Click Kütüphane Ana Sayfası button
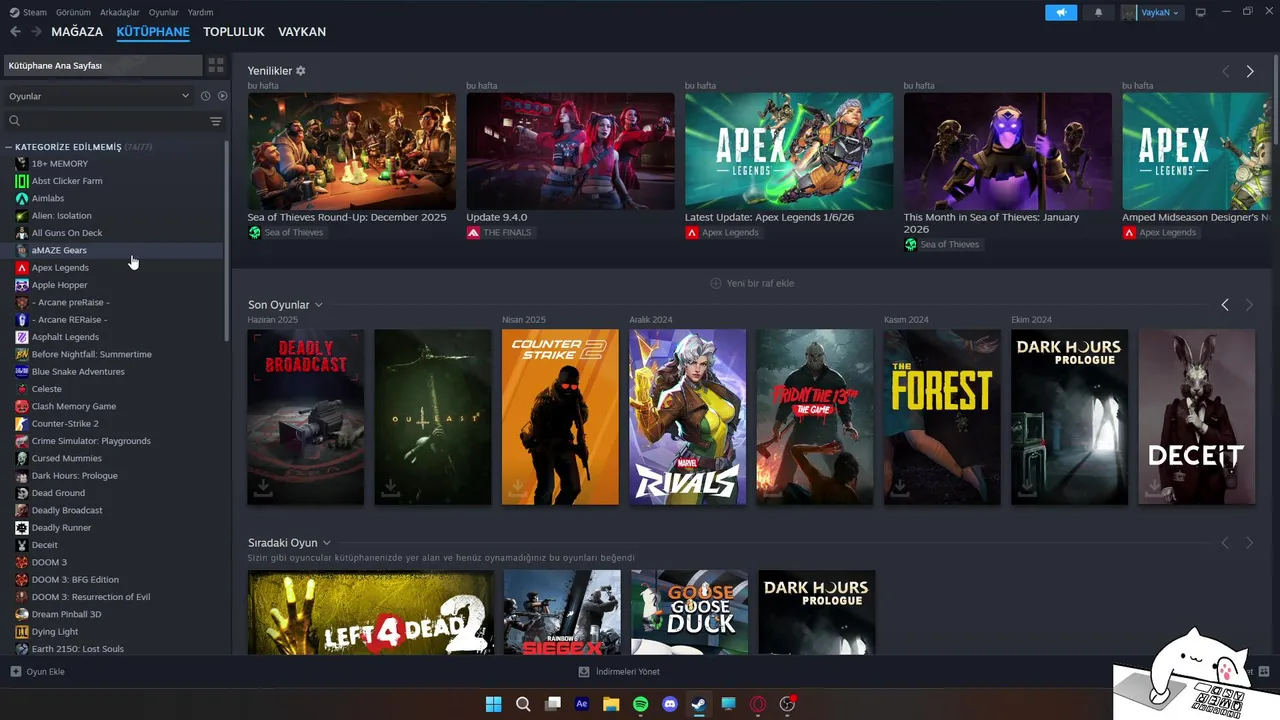The width and height of the screenshot is (1280, 720). (102, 65)
